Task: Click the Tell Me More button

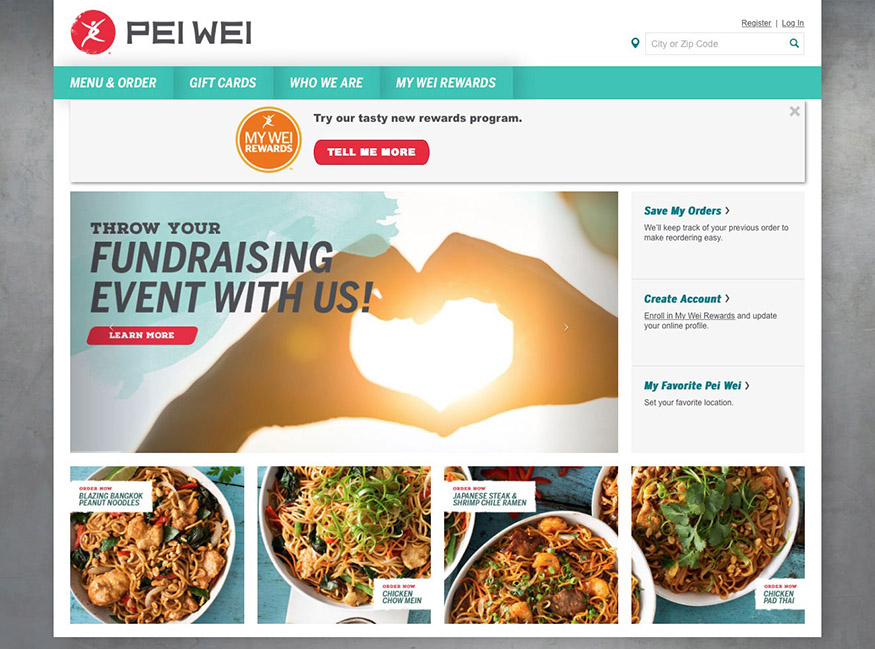Action: (x=371, y=152)
